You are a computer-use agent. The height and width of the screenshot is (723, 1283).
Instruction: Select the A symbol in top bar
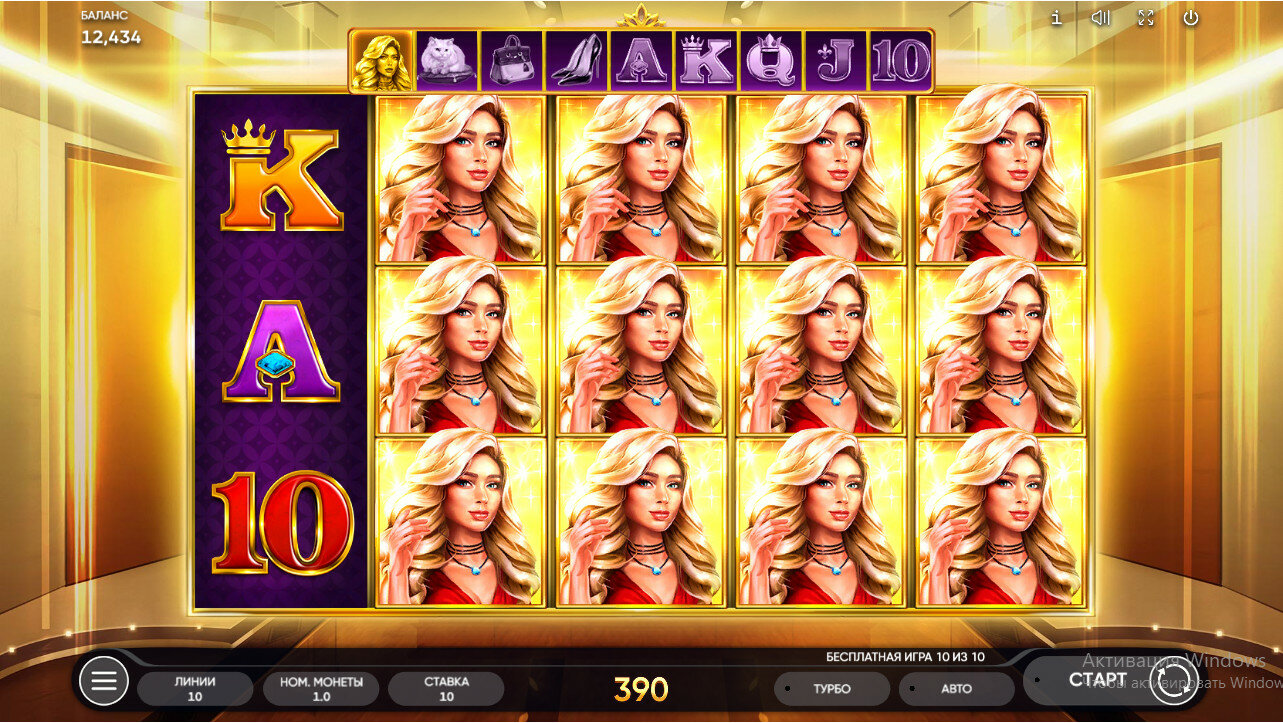point(641,61)
